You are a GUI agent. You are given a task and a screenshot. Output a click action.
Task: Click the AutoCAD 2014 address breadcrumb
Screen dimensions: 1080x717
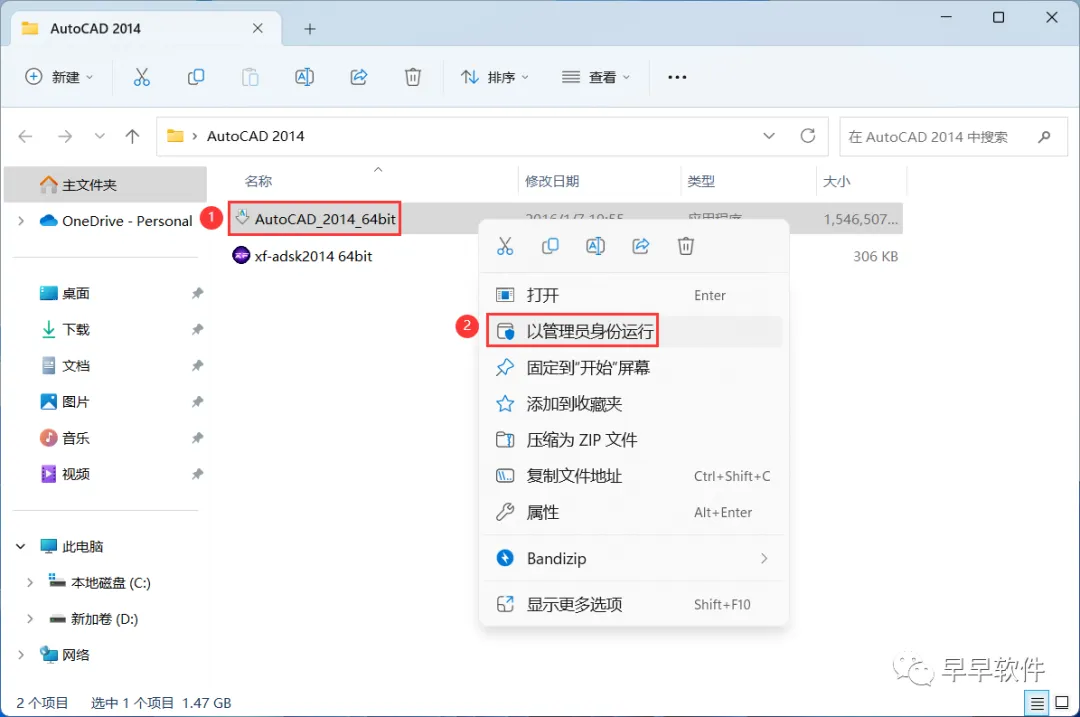pos(256,136)
